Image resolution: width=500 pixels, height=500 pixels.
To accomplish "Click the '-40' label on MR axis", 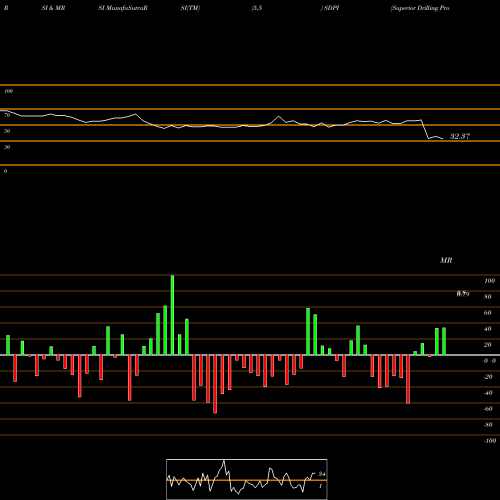I will (x=488, y=393).
